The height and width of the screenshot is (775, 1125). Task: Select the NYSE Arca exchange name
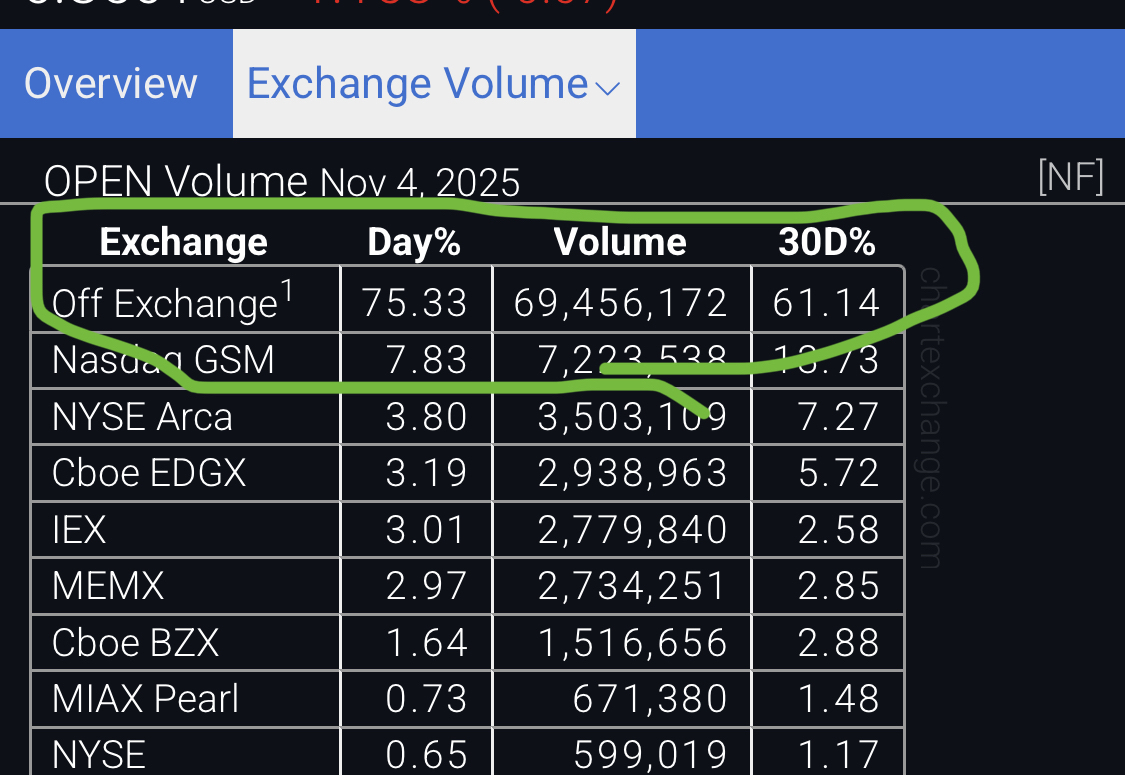(x=142, y=416)
